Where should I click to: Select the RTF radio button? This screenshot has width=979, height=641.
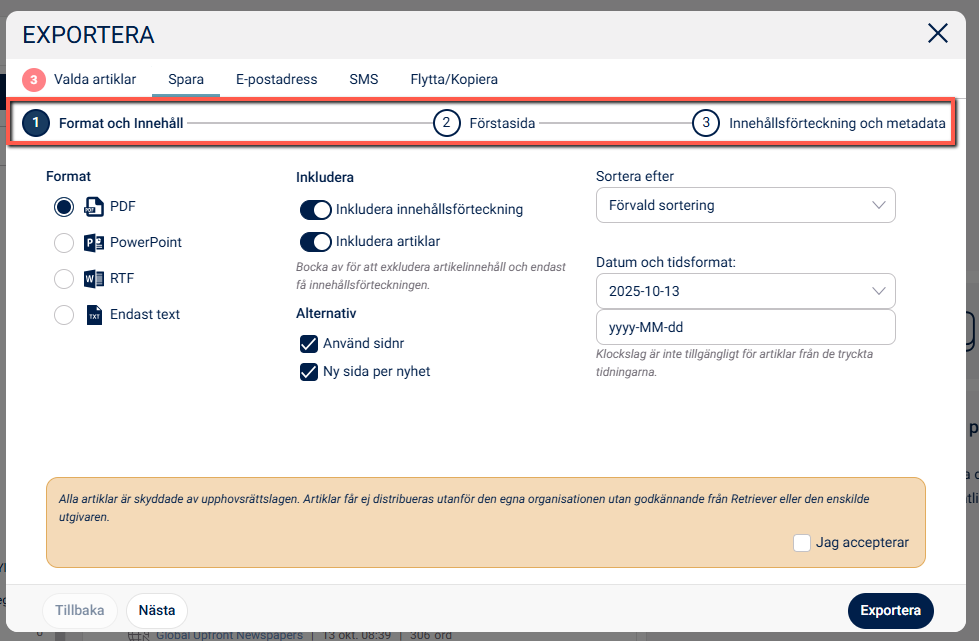(64, 278)
